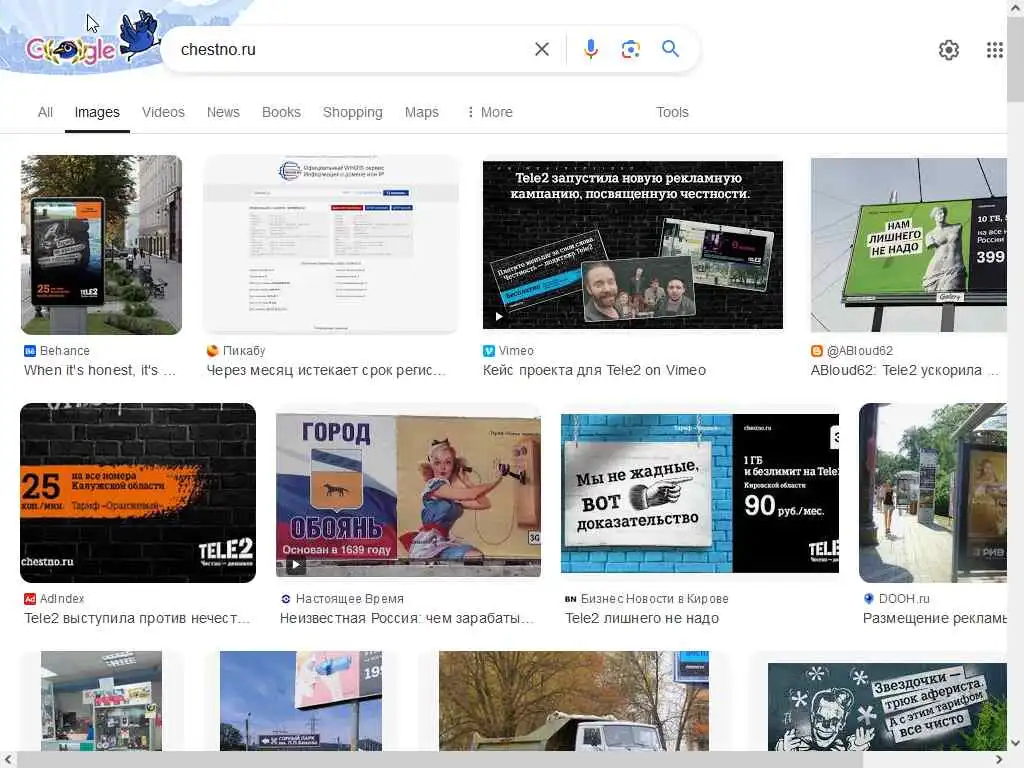This screenshot has height=768, width=1024.
Task: Click the DOOH.ru source label
Action: [x=904, y=599]
